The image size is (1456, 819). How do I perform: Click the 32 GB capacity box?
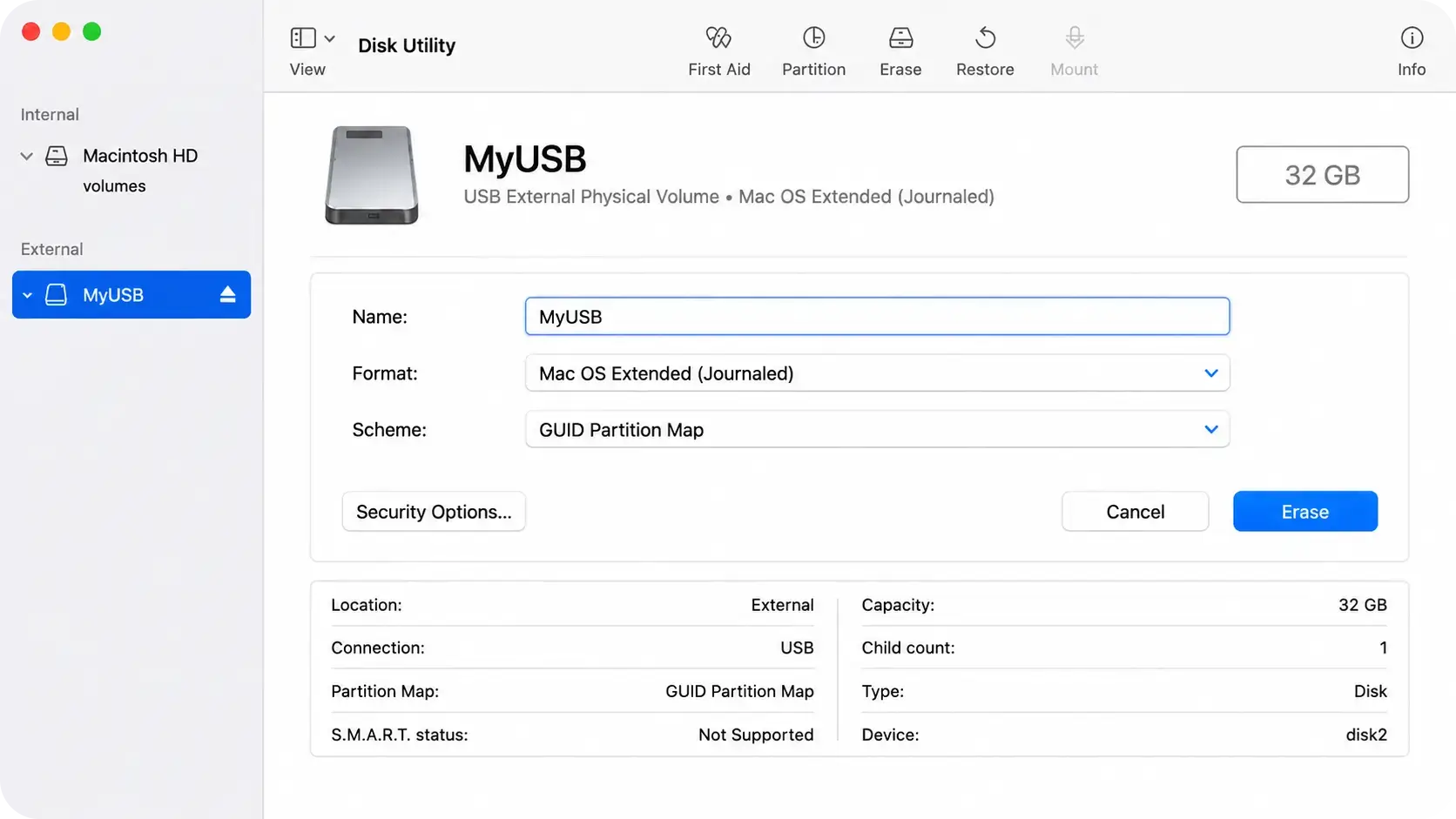(x=1322, y=174)
